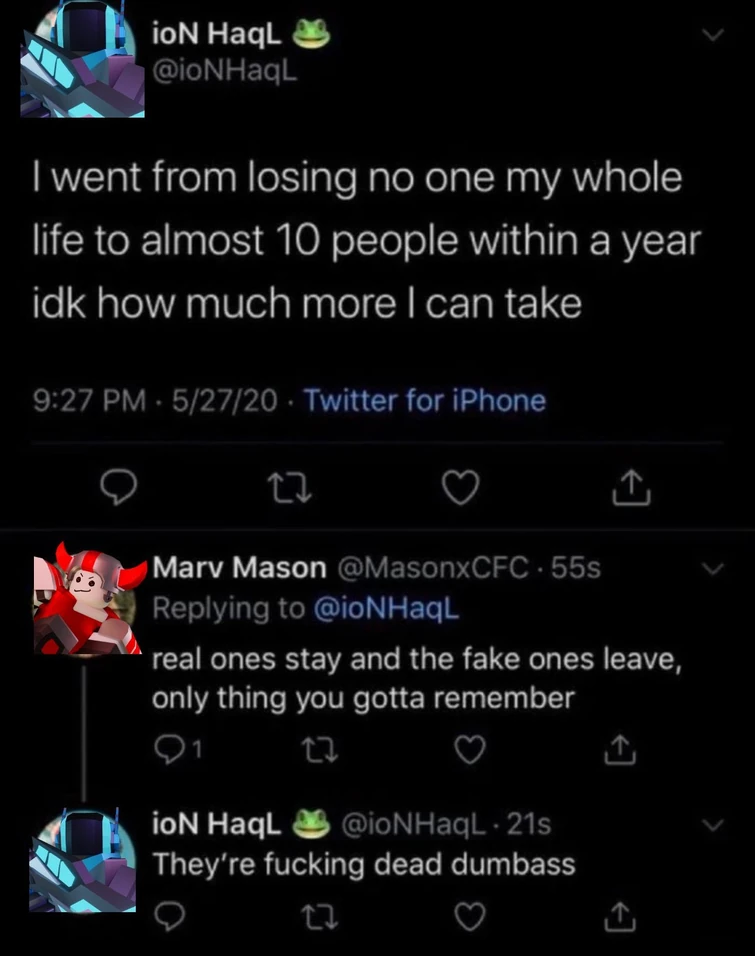Screen dimensions: 755x956
Task: Share ioN HaqL's bottom reply
Action: tap(621, 914)
